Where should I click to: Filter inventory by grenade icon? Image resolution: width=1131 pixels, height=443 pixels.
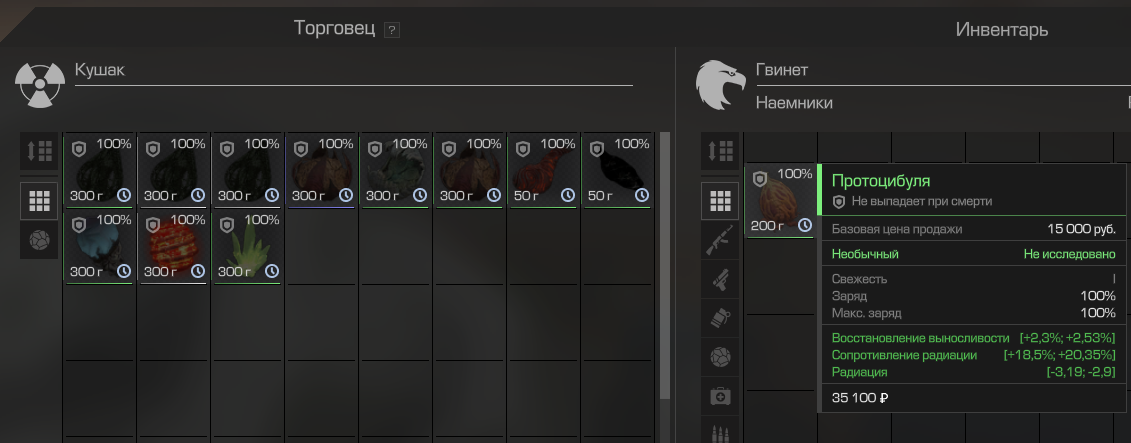pyautogui.click(x=720, y=318)
